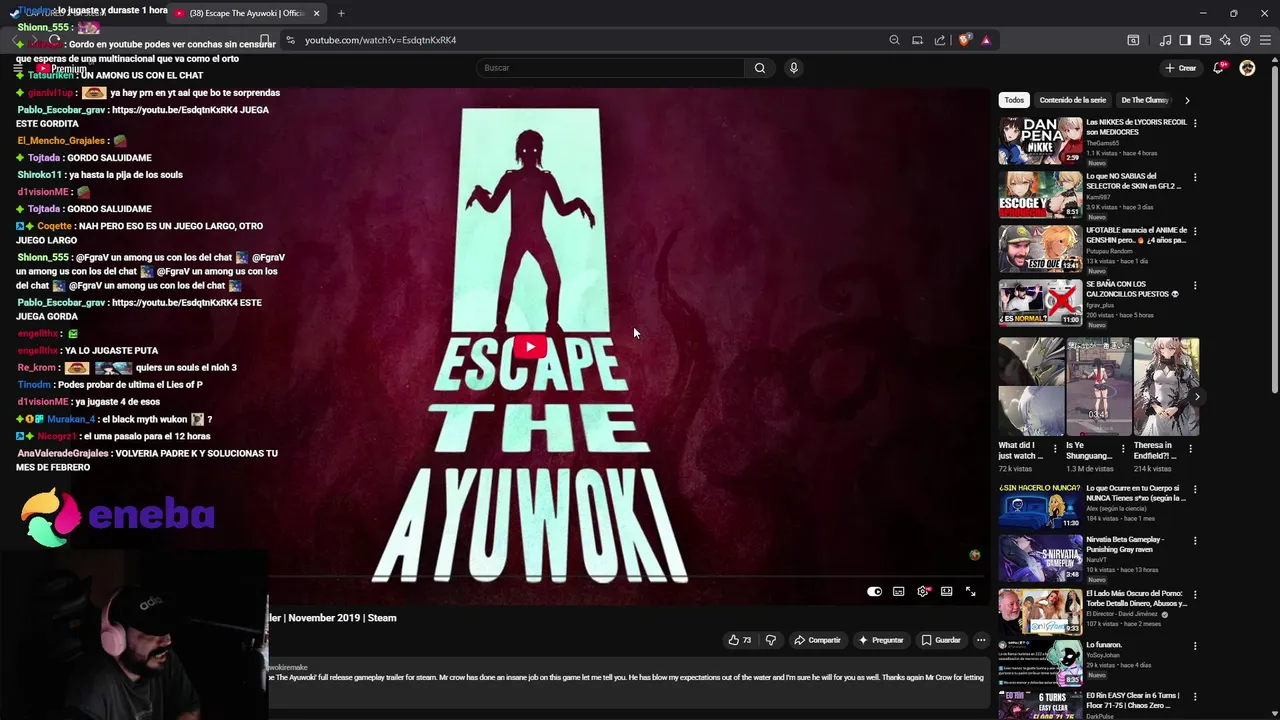Click the bookmark icon left of URL

(x=265, y=40)
